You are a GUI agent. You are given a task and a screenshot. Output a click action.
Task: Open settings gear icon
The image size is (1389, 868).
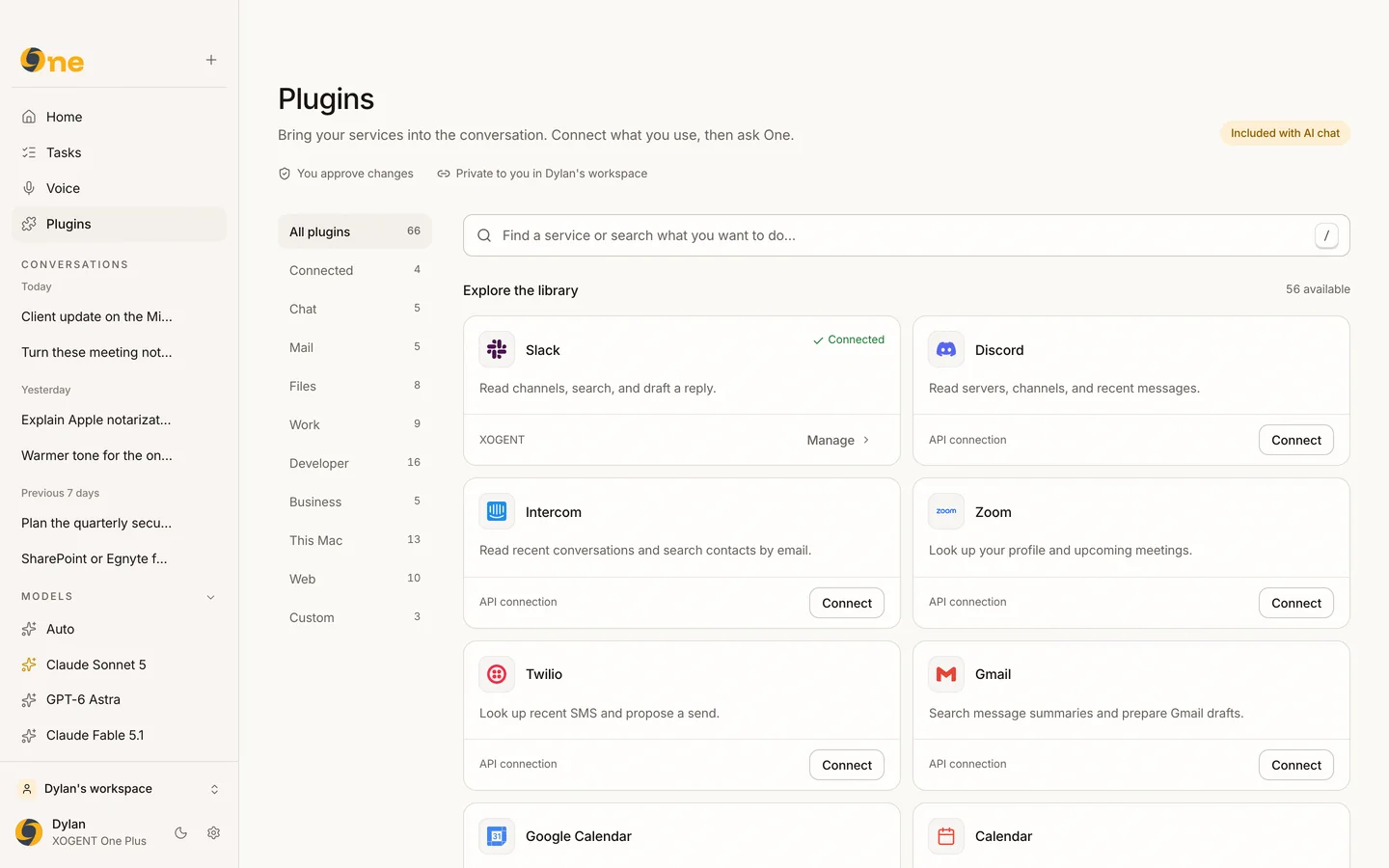click(214, 832)
